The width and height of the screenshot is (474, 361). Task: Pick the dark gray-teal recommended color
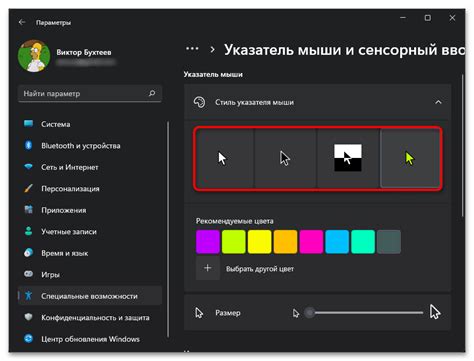[389, 242]
